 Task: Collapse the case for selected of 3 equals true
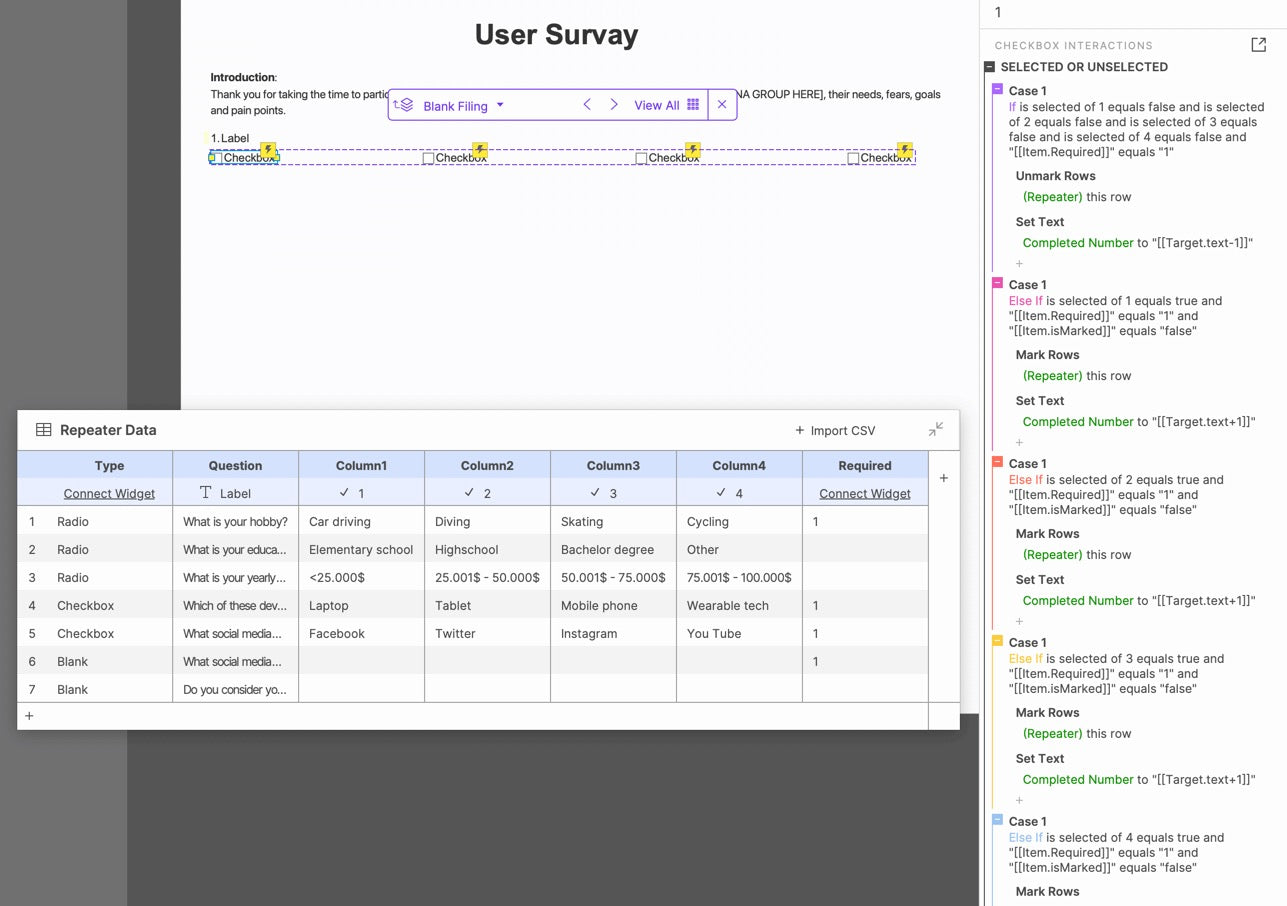[997, 642]
